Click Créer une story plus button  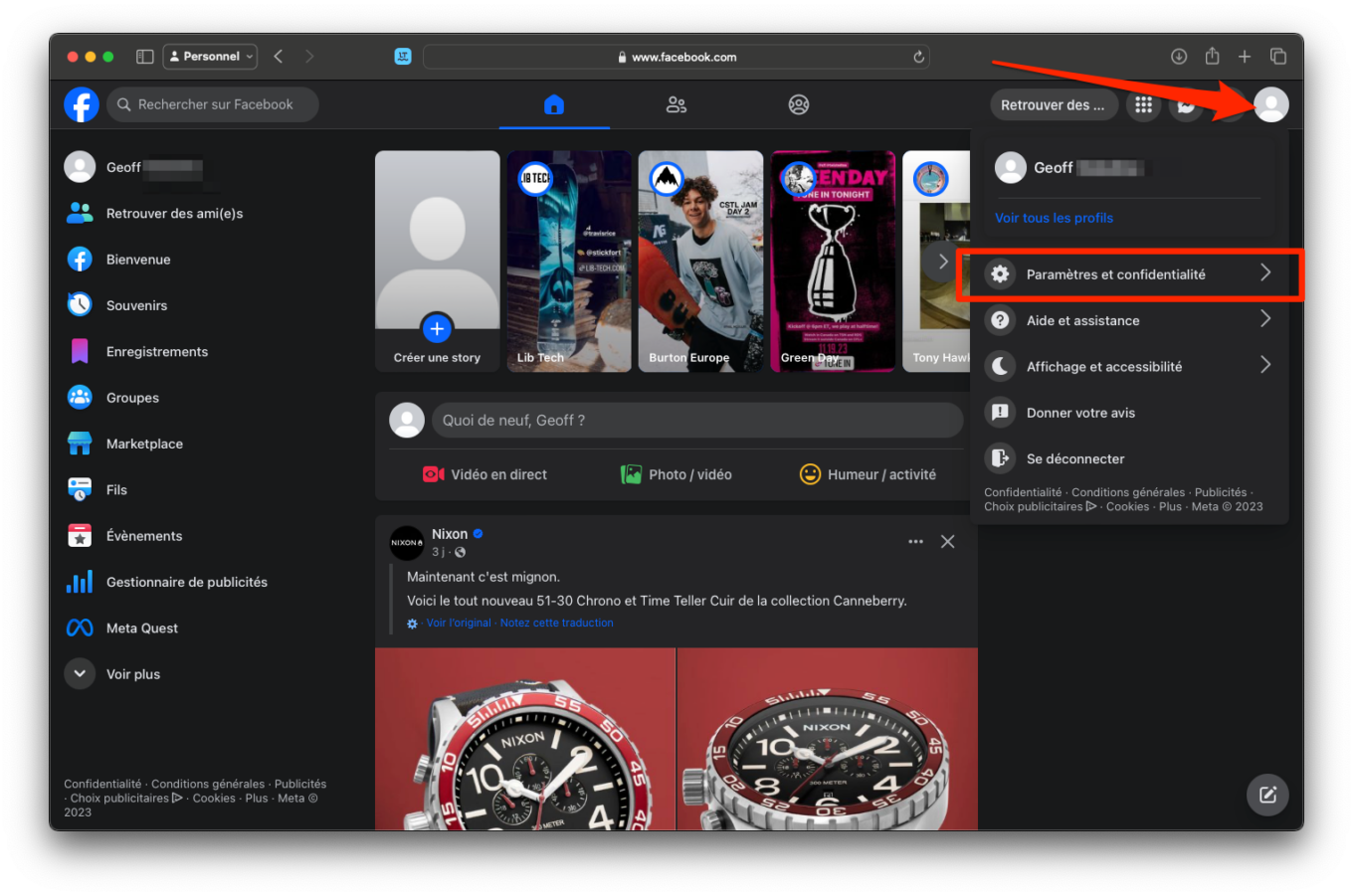tap(437, 328)
